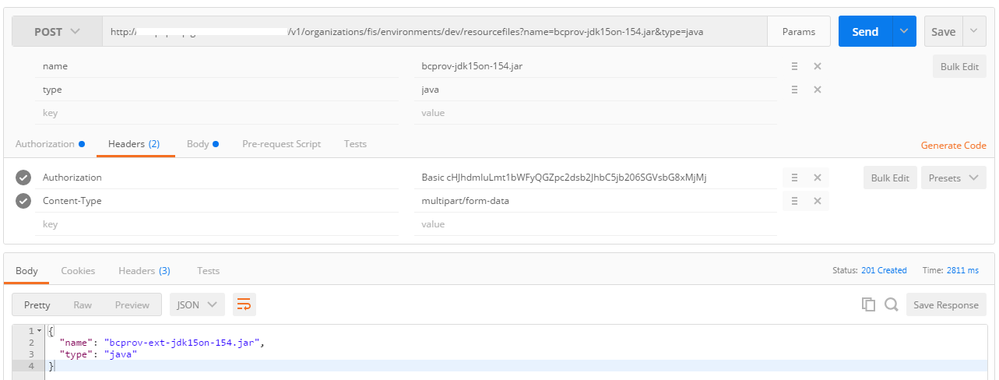Open the response Cookies tab
The height and width of the screenshot is (380, 999).
pyautogui.click(x=78, y=271)
